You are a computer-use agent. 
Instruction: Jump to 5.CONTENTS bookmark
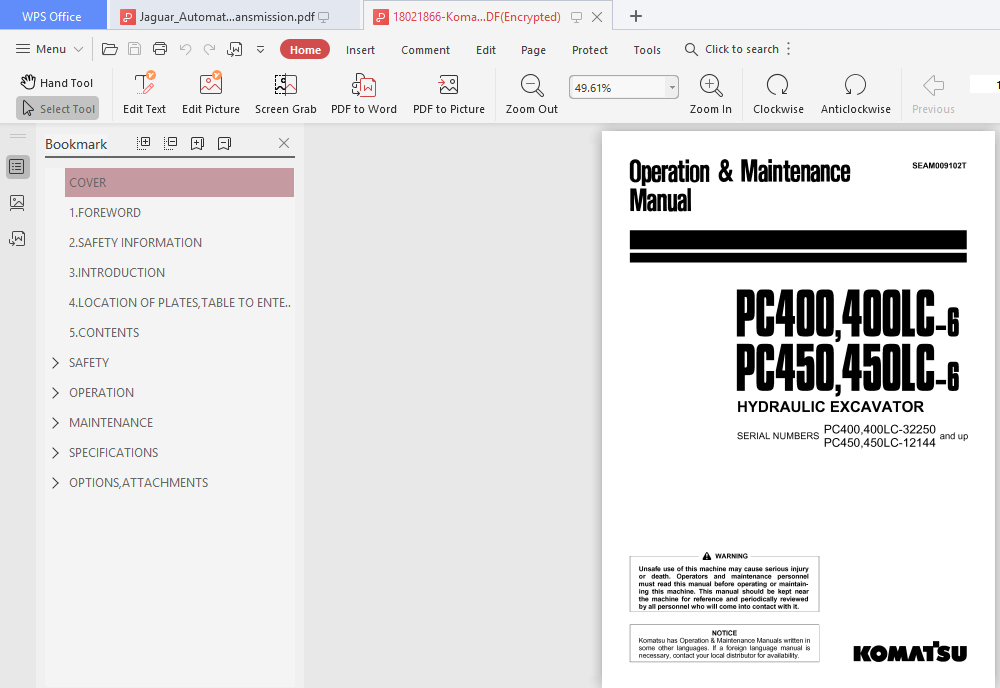[x=104, y=332]
